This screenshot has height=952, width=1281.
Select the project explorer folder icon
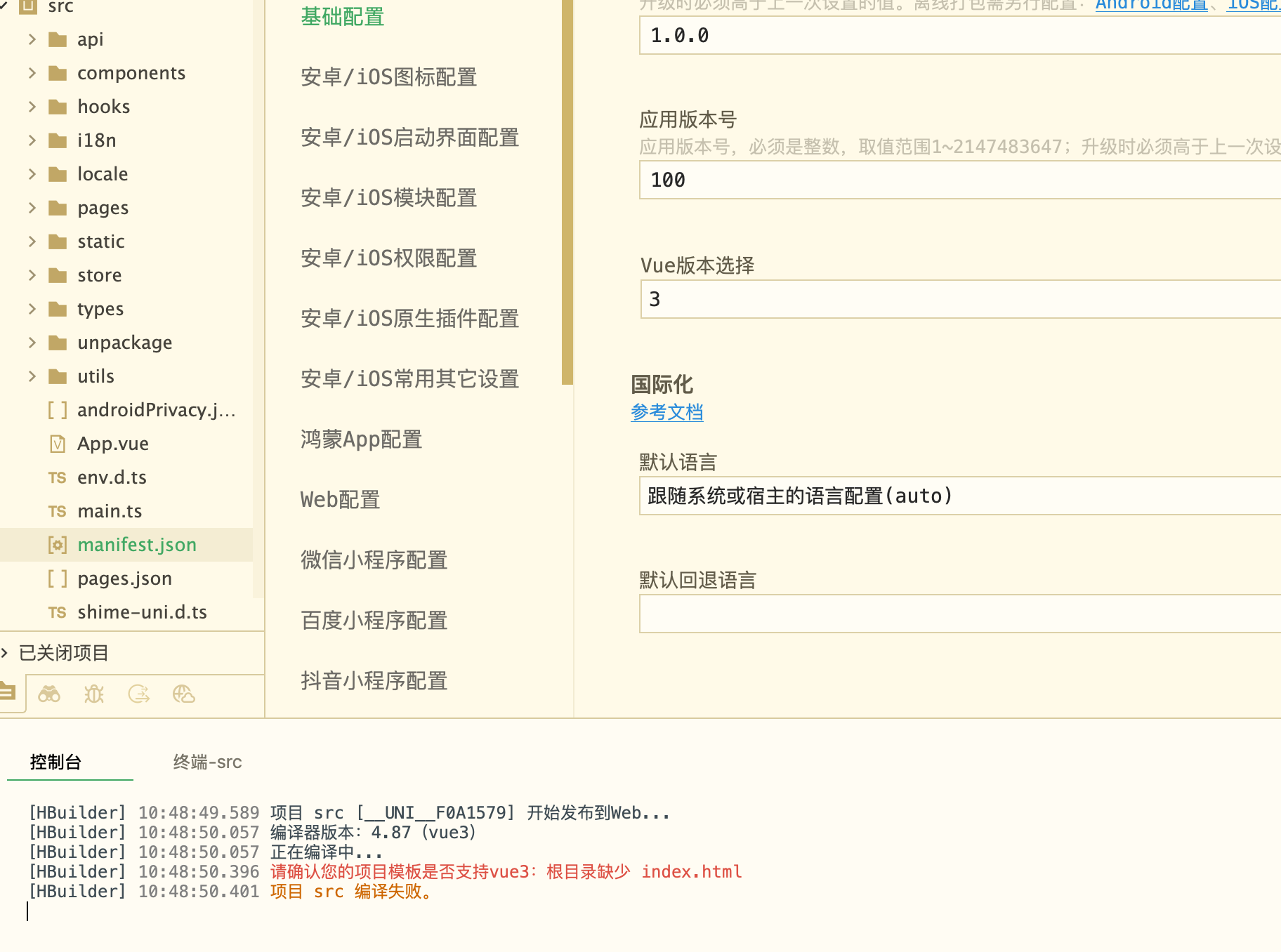point(8,692)
